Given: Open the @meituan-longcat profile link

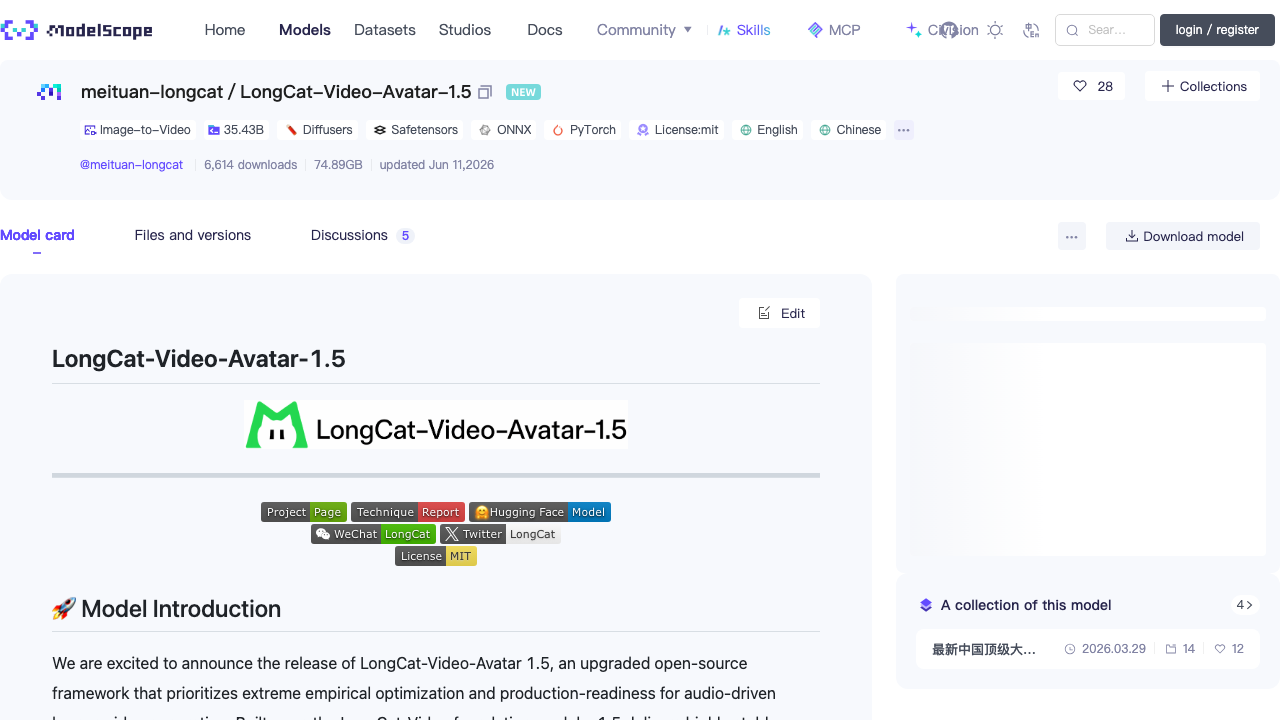Looking at the screenshot, I should pyautogui.click(x=132, y=165).
